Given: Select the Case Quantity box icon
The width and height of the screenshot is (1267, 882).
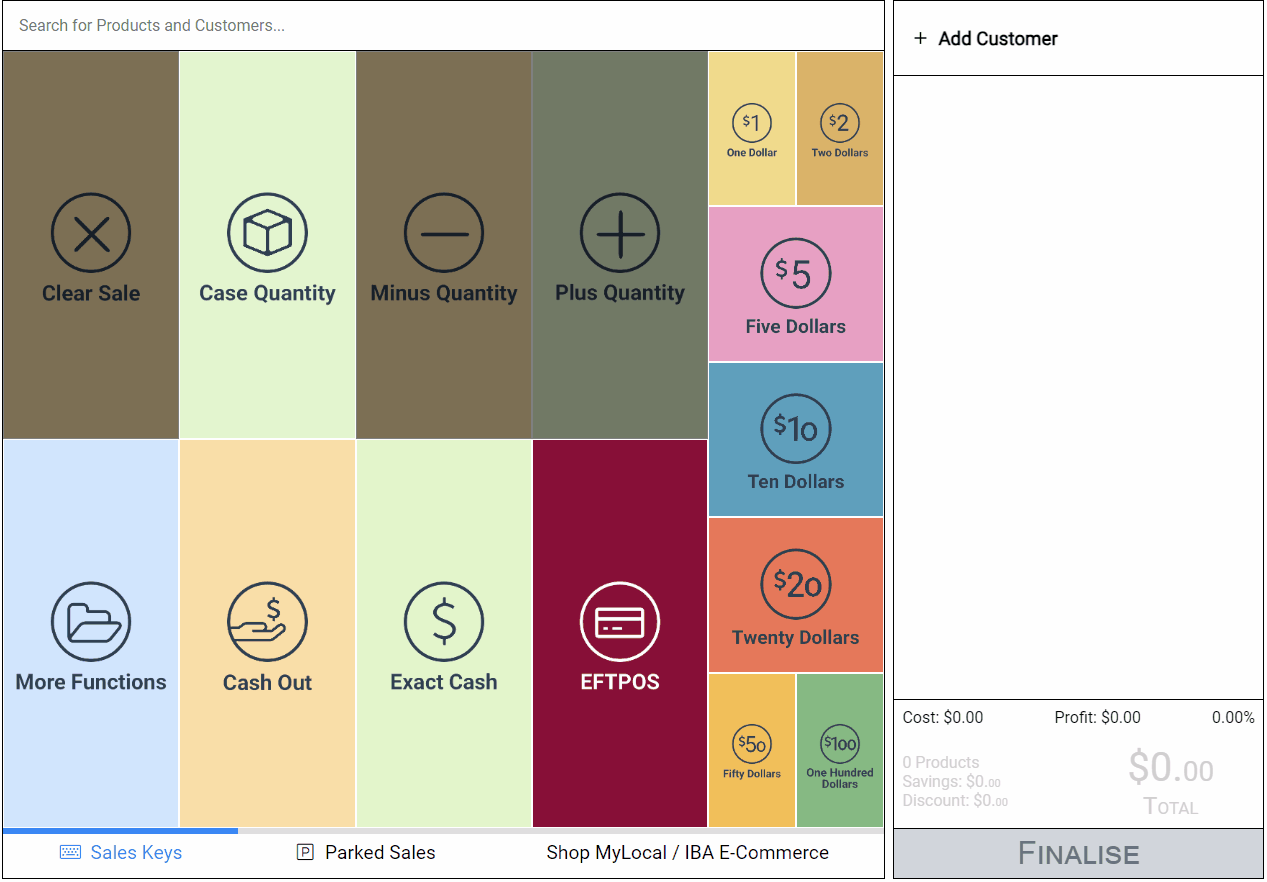Looking at the screenshot, I should 267,233.
